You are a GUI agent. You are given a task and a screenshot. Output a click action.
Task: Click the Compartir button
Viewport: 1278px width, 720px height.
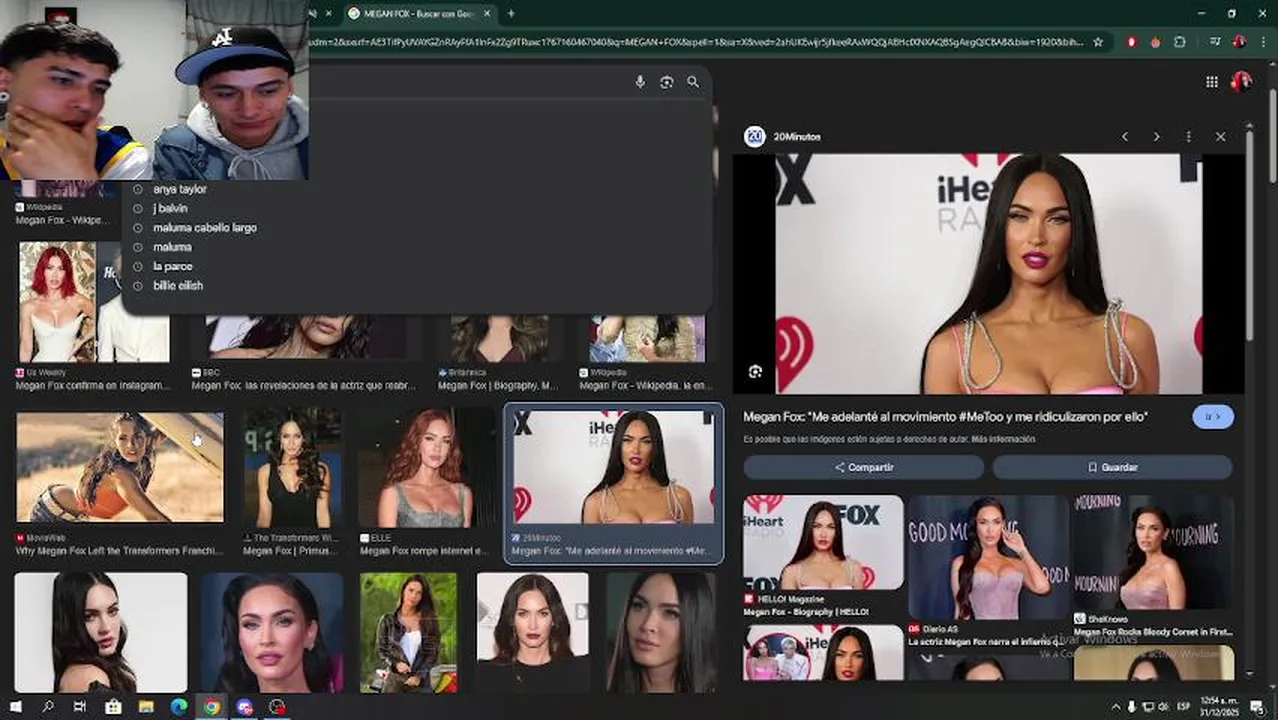864,467
